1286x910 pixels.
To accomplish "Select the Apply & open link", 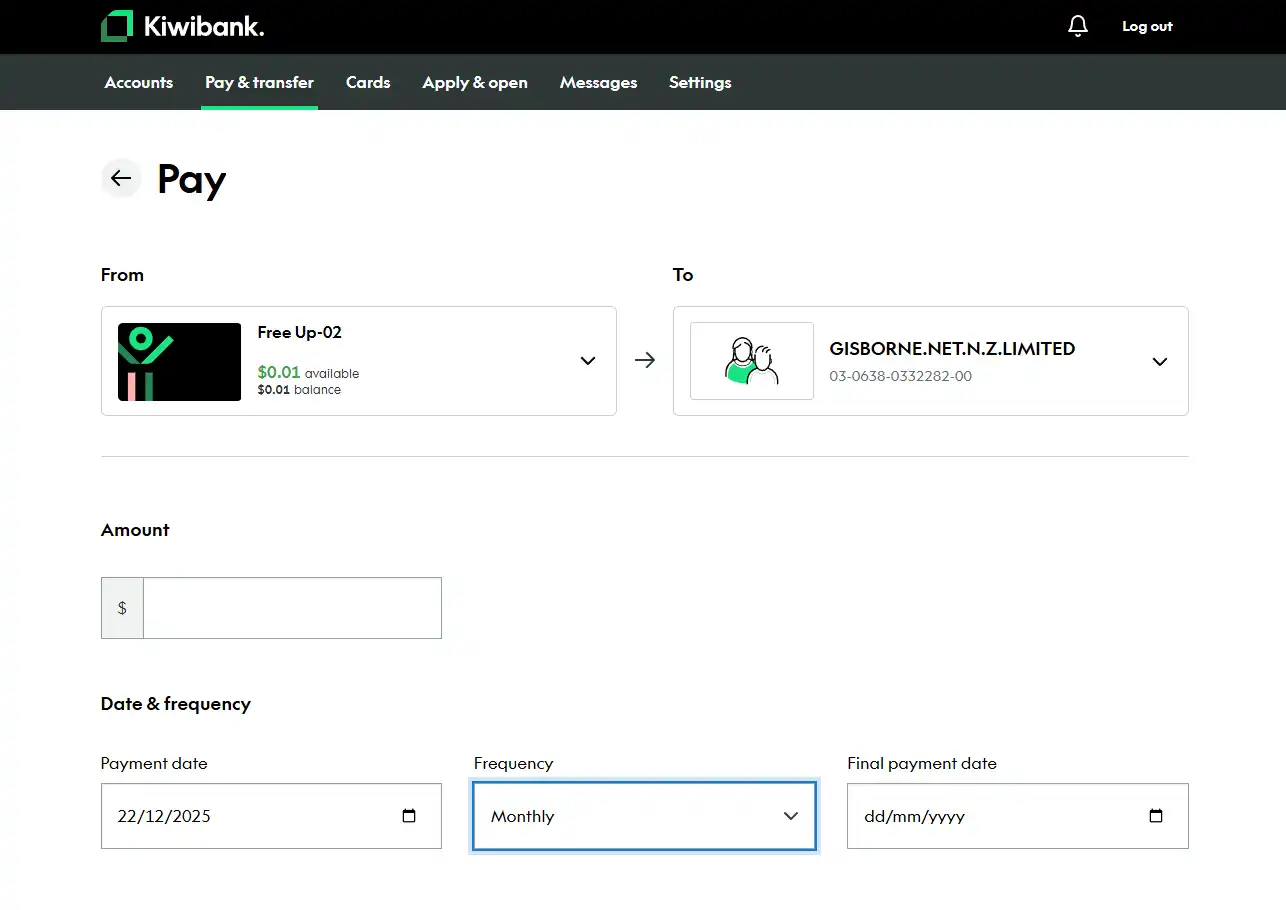I will point(475,82).
